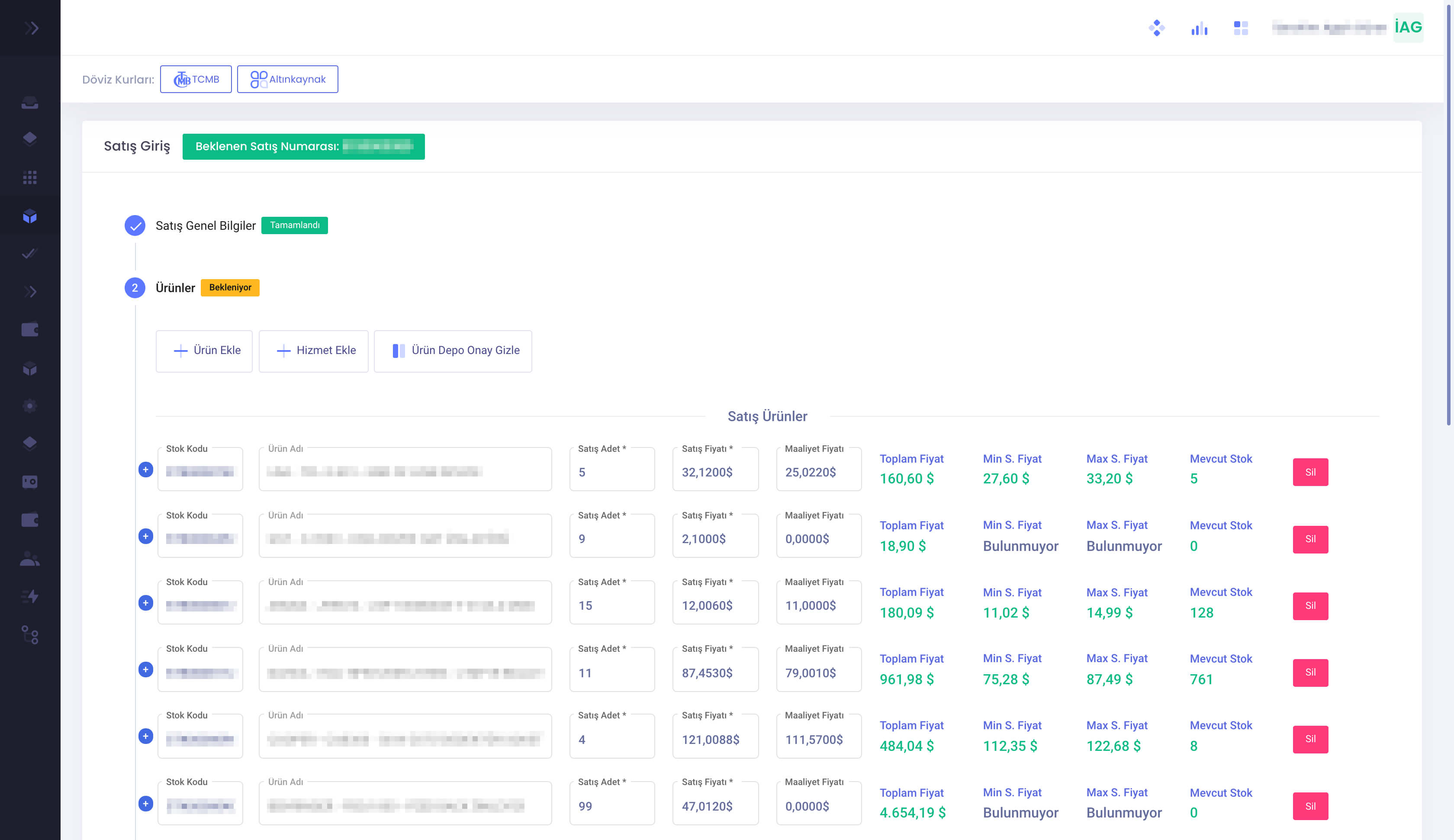Click the 122,68 $ Max S. Fiyat value
The image size is (1454, 840).
1113,746
